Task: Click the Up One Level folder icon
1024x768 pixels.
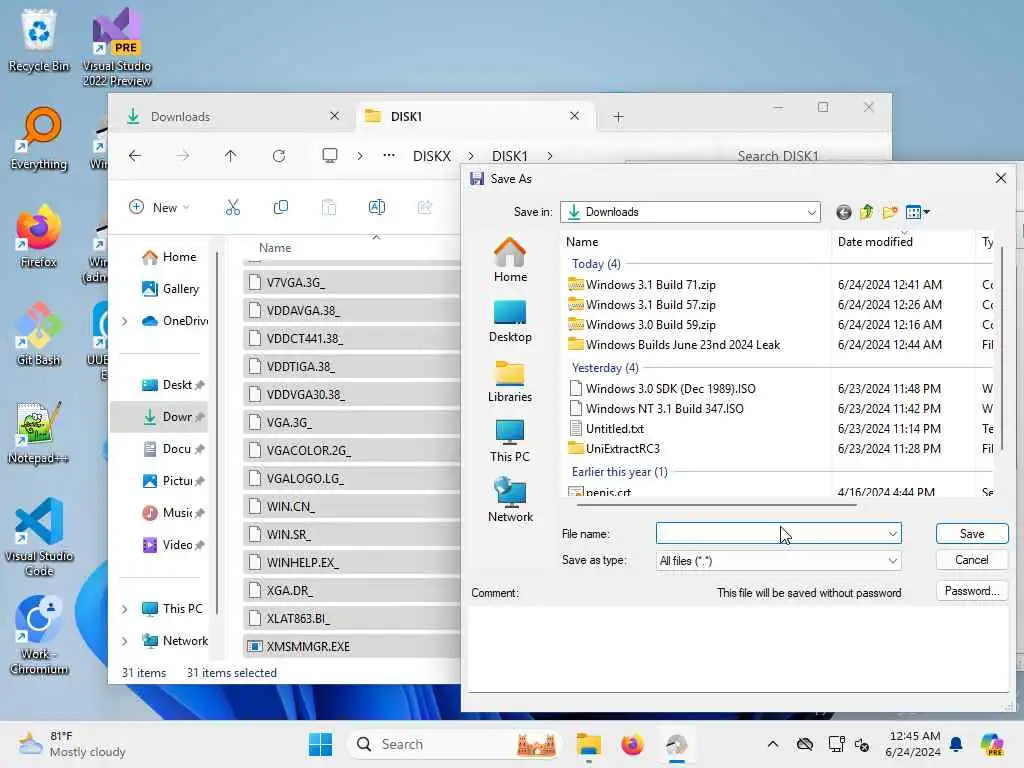Action: (866, 212)
